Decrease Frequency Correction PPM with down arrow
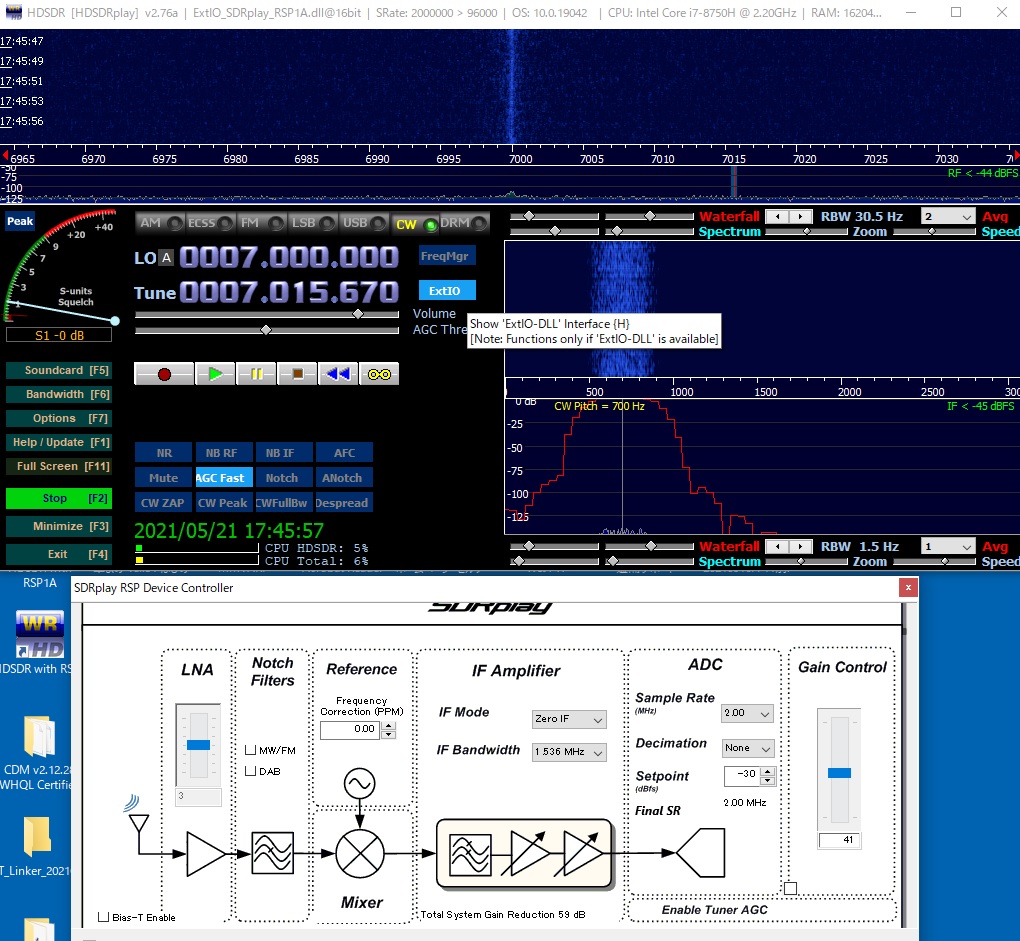Viewport: 1020px width, 941px height. 388,734
